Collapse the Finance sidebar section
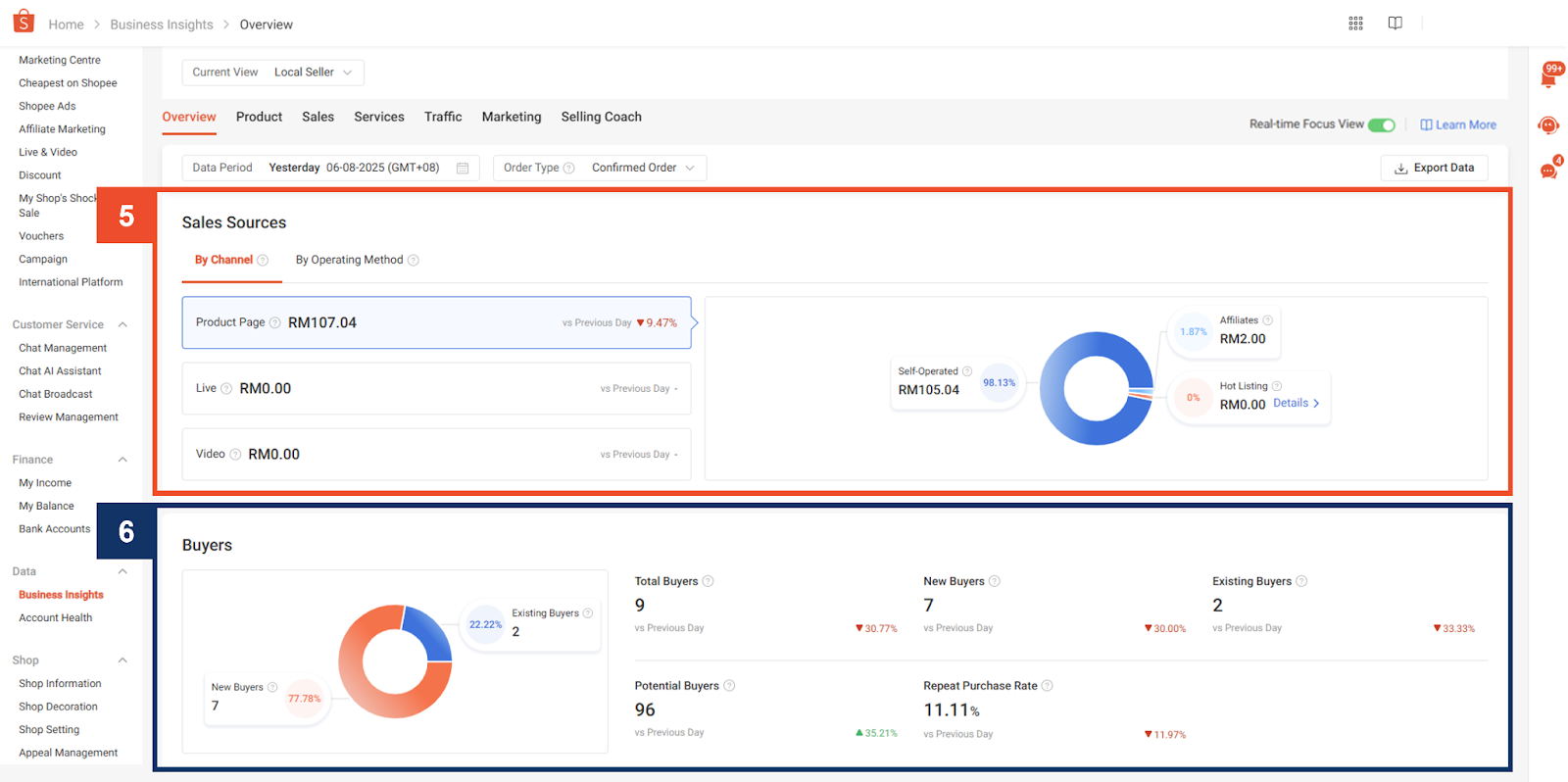1568x782 pixels. pos(122,460)
